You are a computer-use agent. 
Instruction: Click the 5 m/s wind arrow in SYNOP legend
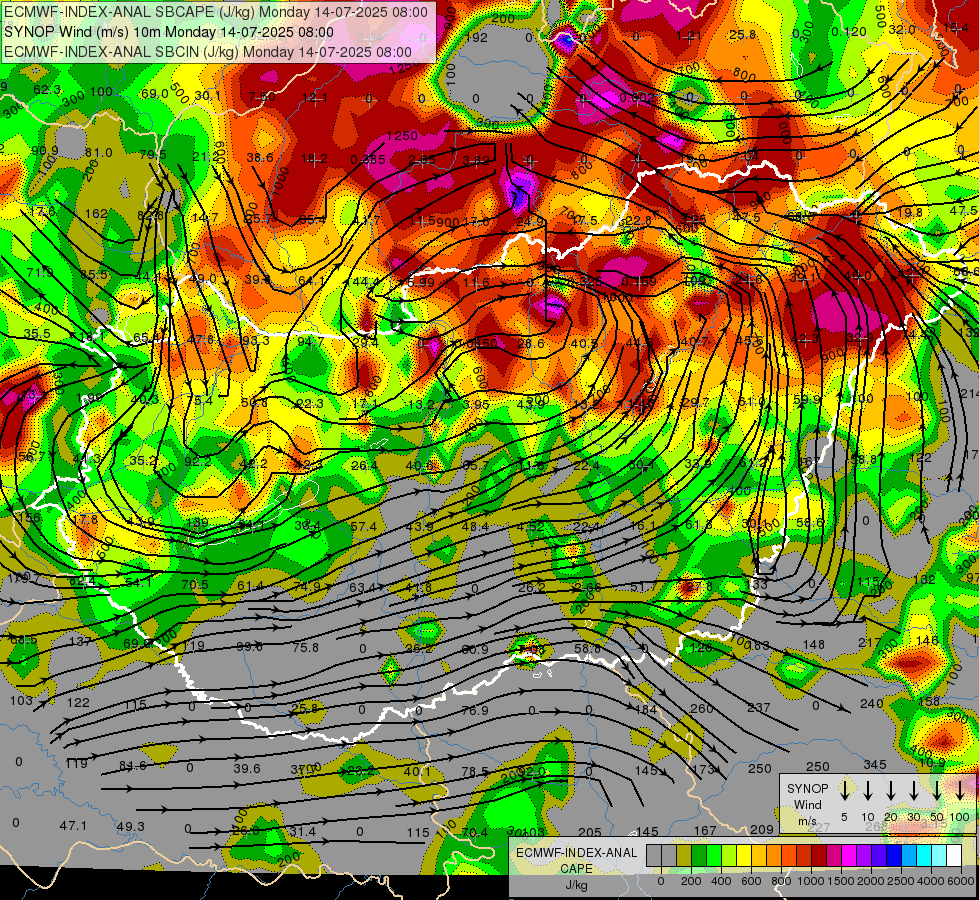pyautogui.click(x=844, y=791)
